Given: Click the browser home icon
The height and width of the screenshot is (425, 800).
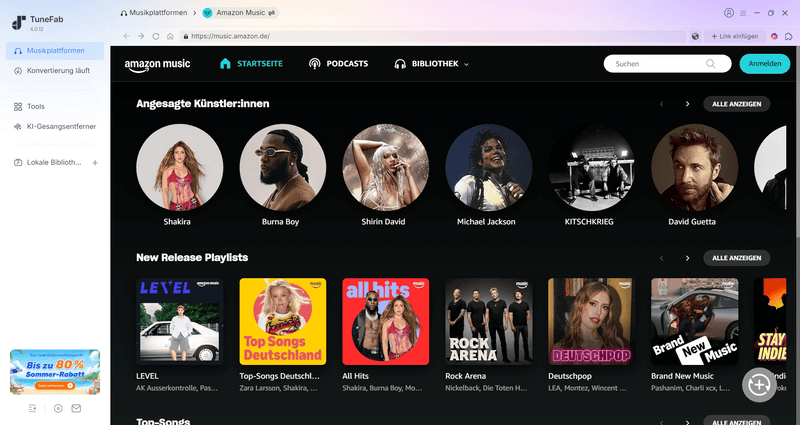Looking at the screenshot, I should (x=170, y=36).
